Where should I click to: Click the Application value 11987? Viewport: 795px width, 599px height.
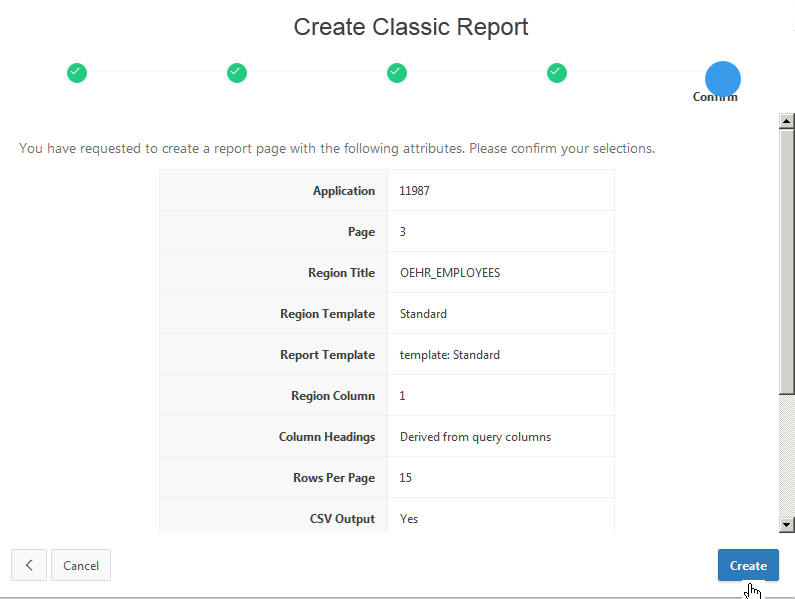click(x=414, y=191)
